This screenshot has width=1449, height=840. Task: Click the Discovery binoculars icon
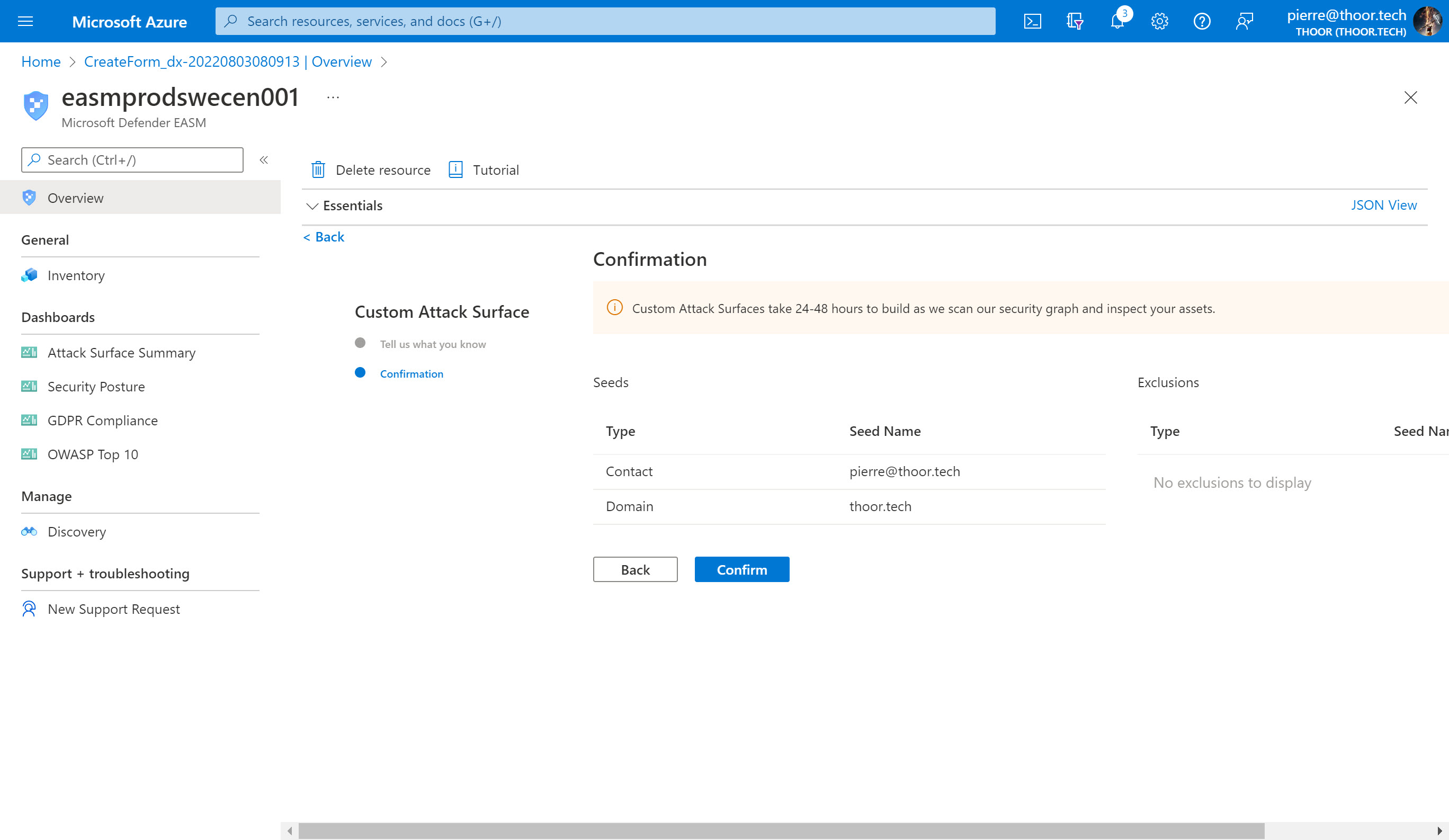coord(29,532)
